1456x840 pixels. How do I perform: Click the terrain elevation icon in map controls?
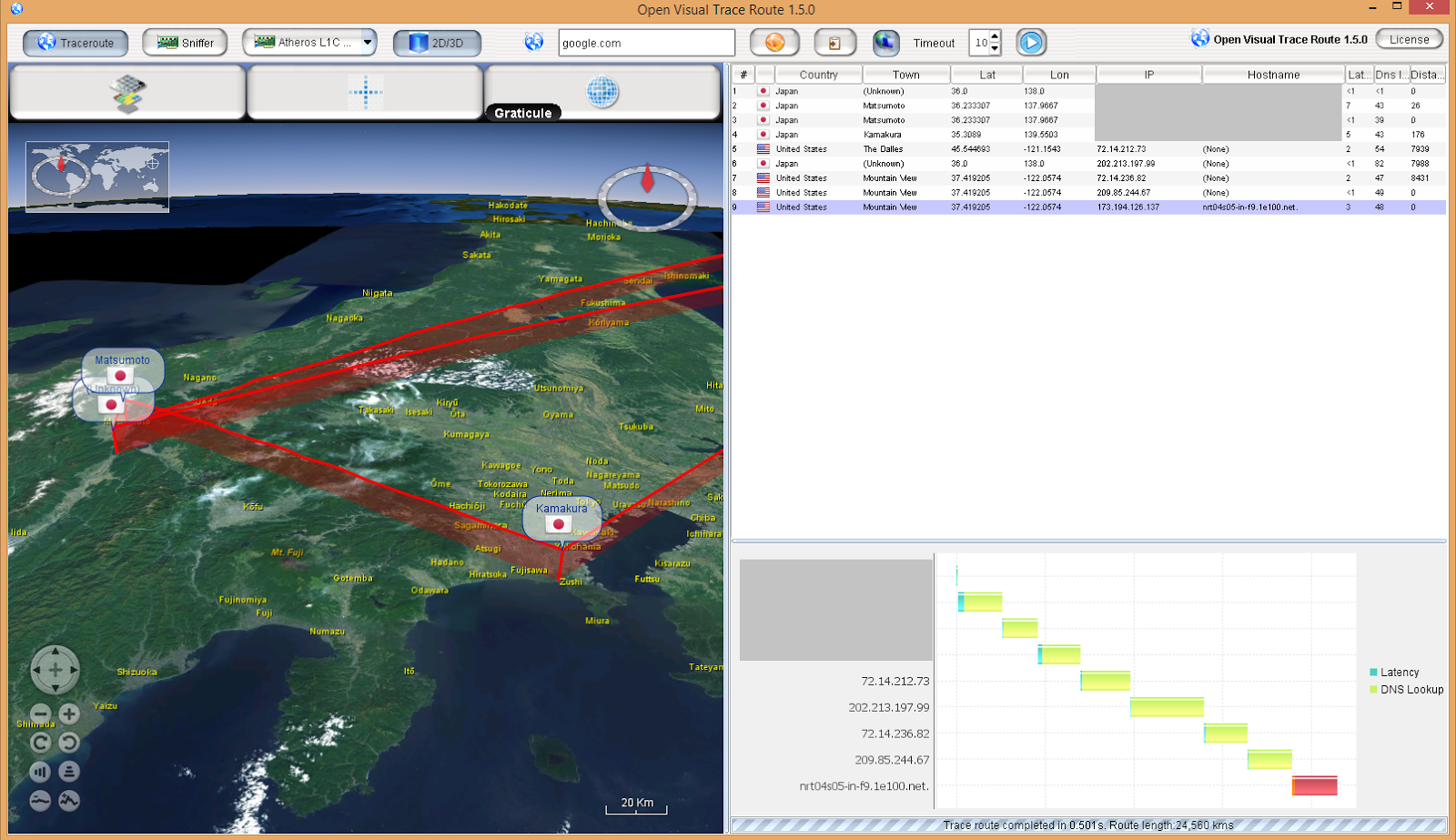click(x=70, y=800)
